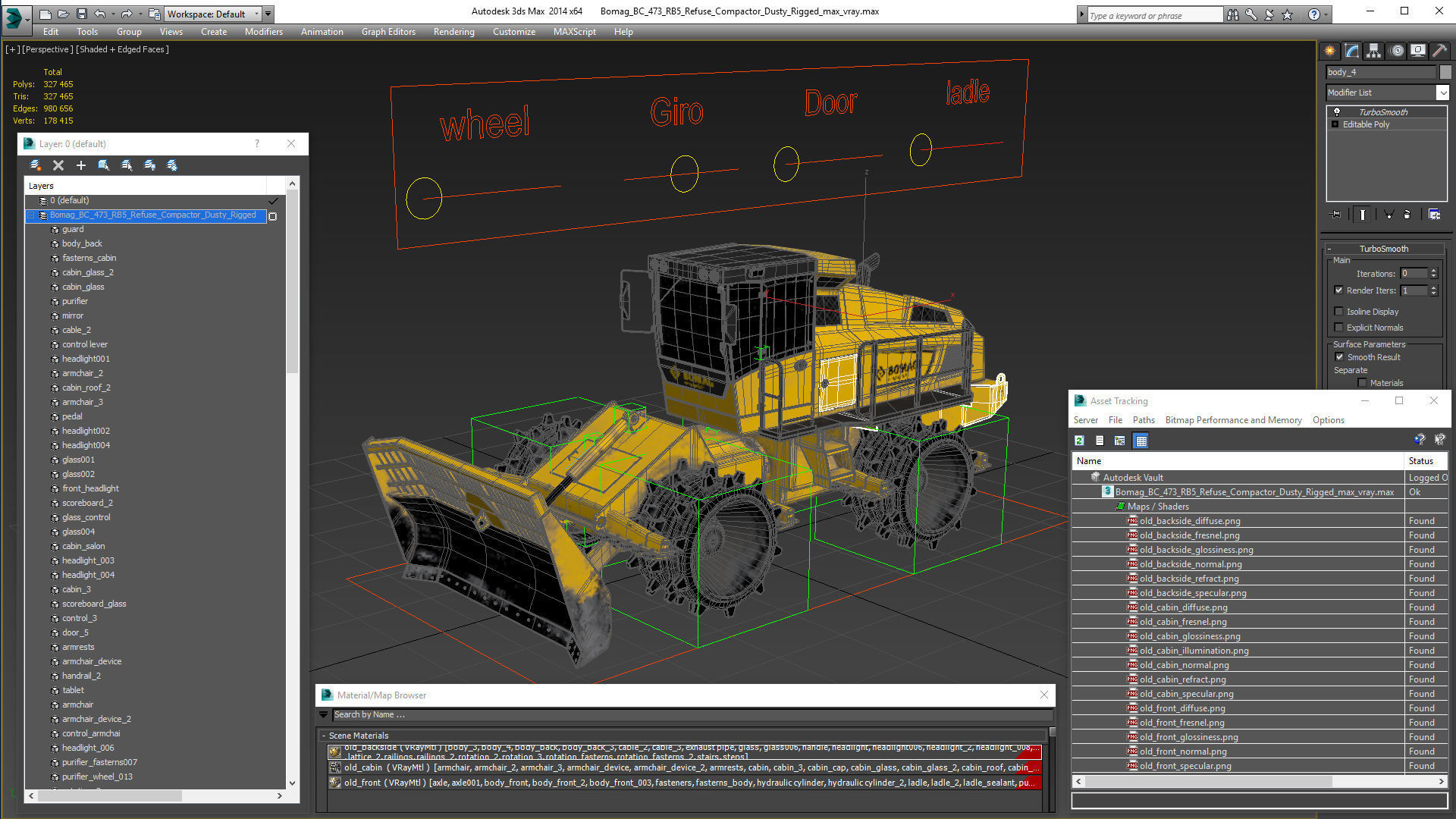
Task: Open Paths menu in Asset Tracking
Action: click(1144, 420)
